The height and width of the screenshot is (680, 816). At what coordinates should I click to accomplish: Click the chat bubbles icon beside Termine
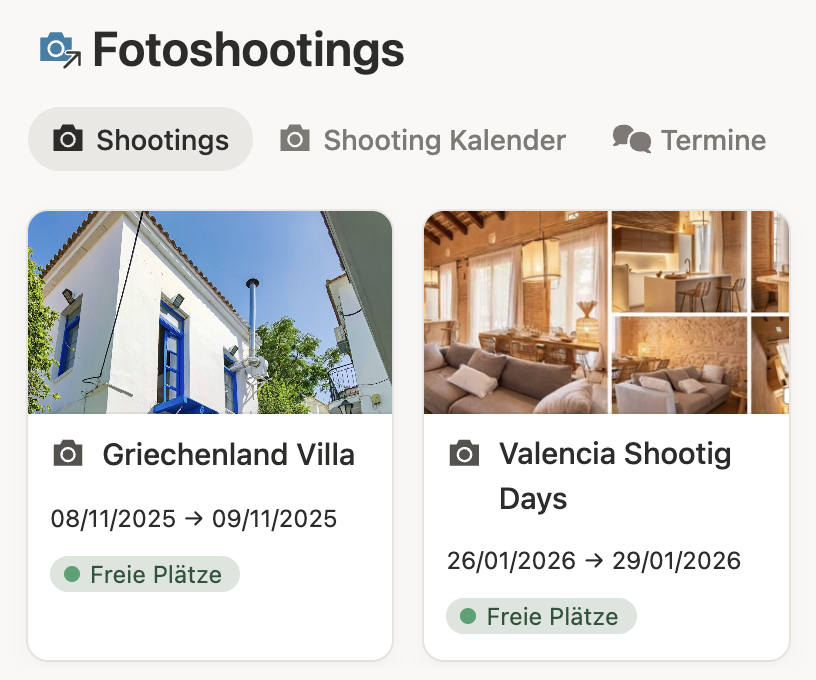[631, 139]
